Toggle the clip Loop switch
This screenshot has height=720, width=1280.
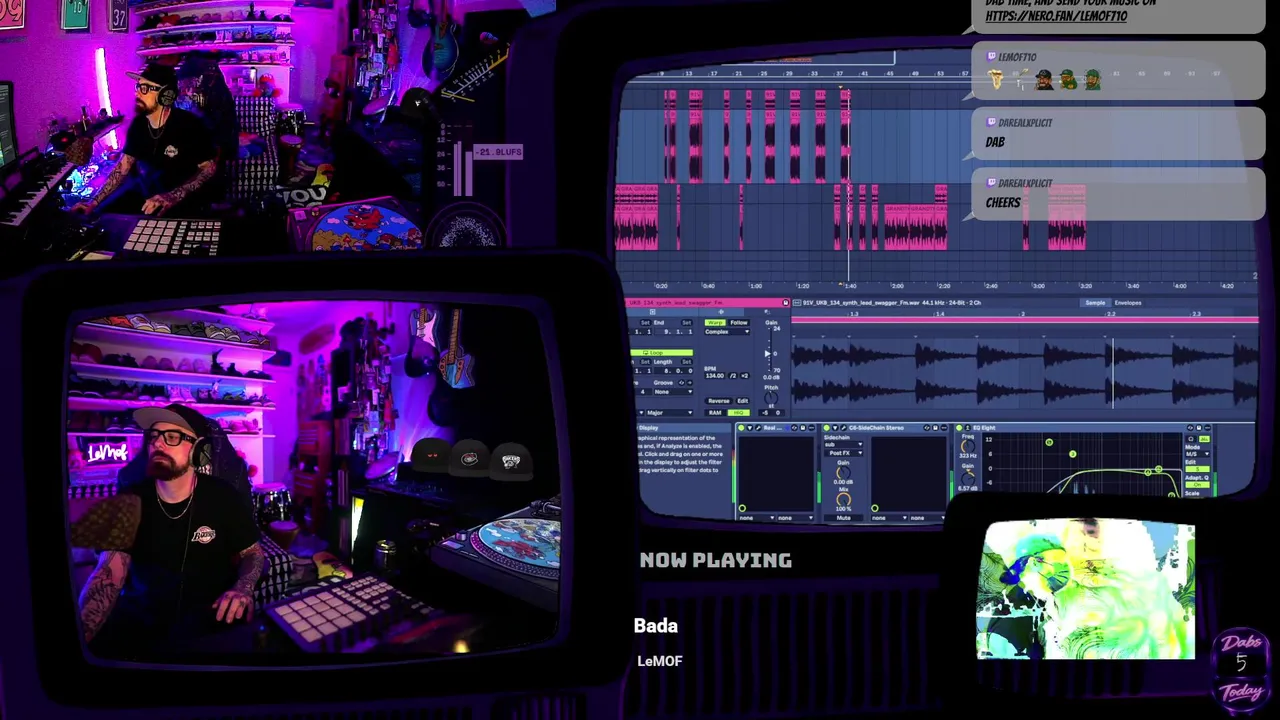click(661, 353)
